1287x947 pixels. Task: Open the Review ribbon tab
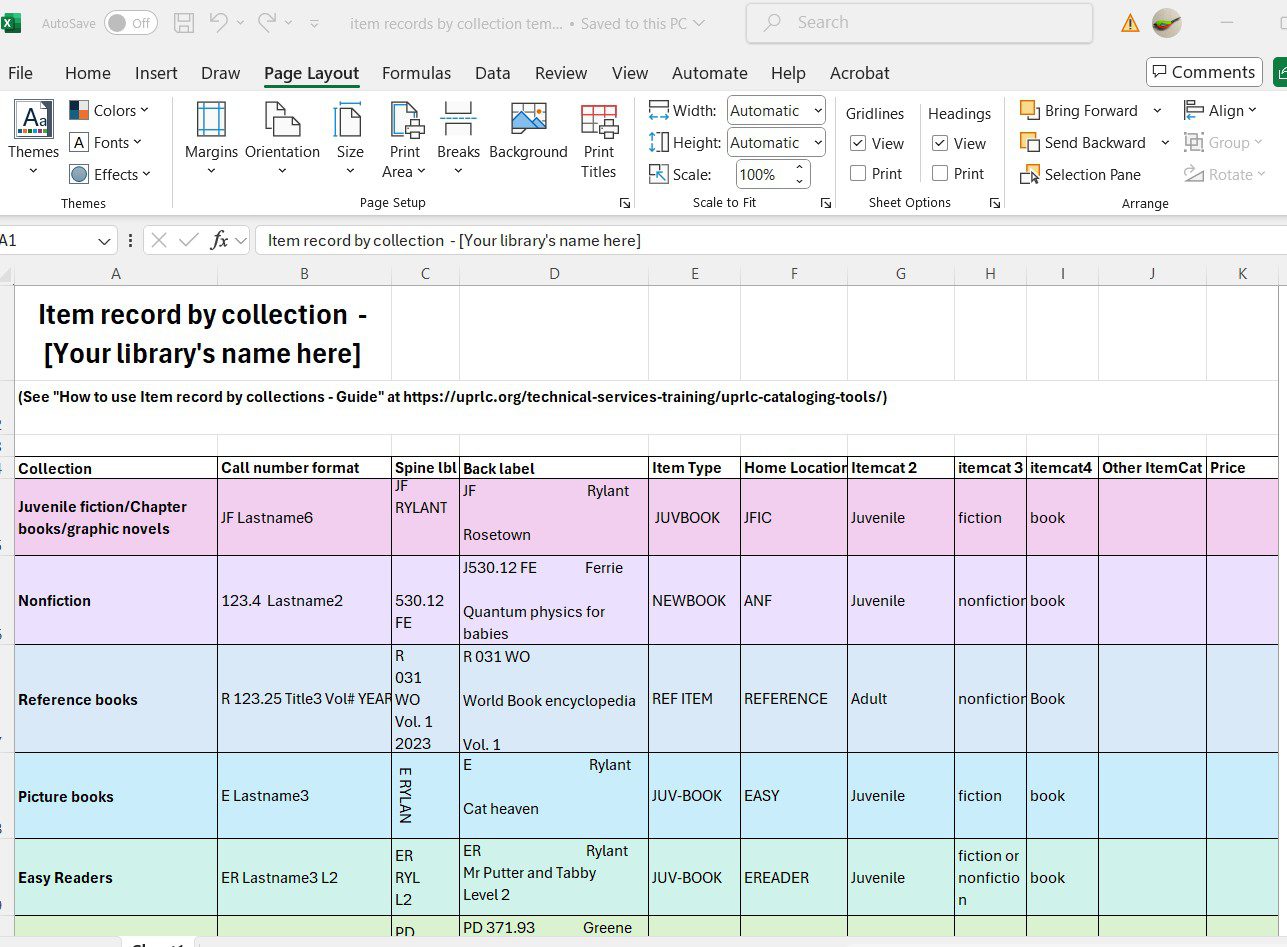(560, 72)
